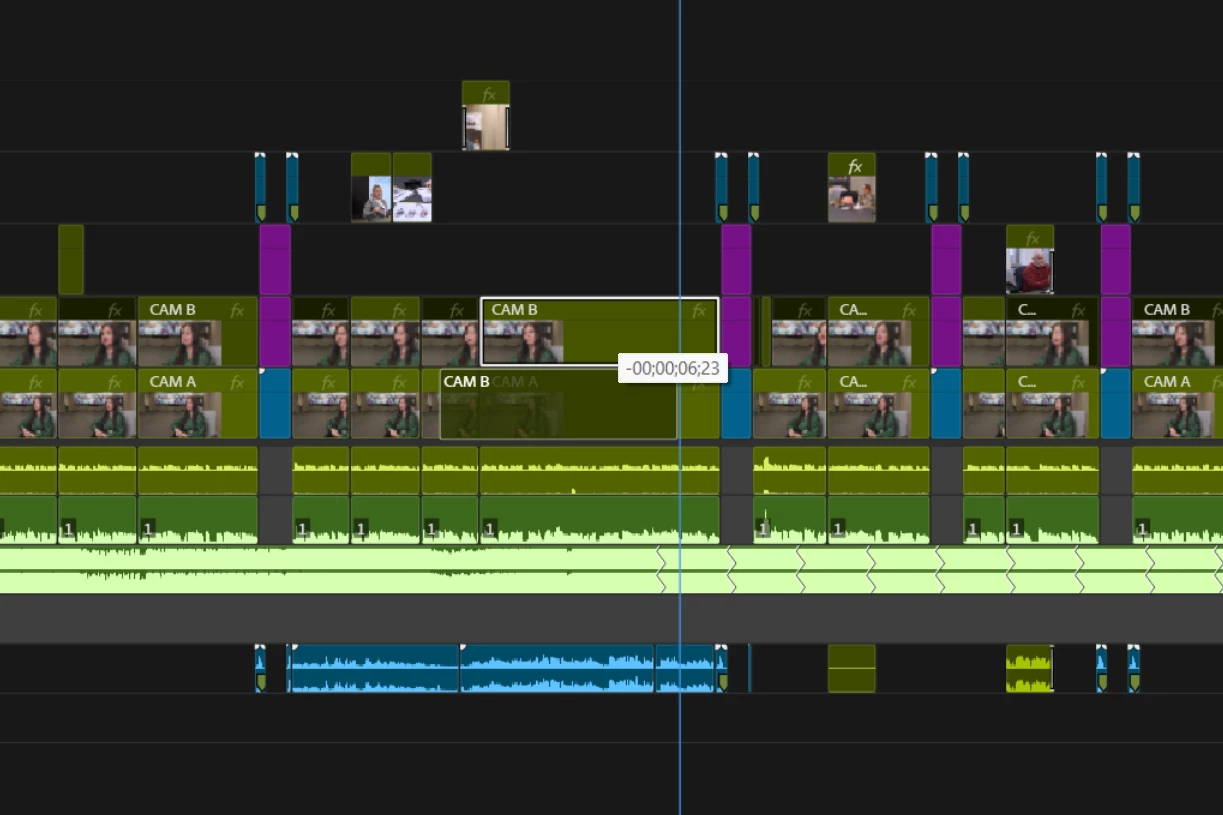Select the first teal marker clip right of the playhead
This screenshot has width=1223, height=815.
[721, 187]
